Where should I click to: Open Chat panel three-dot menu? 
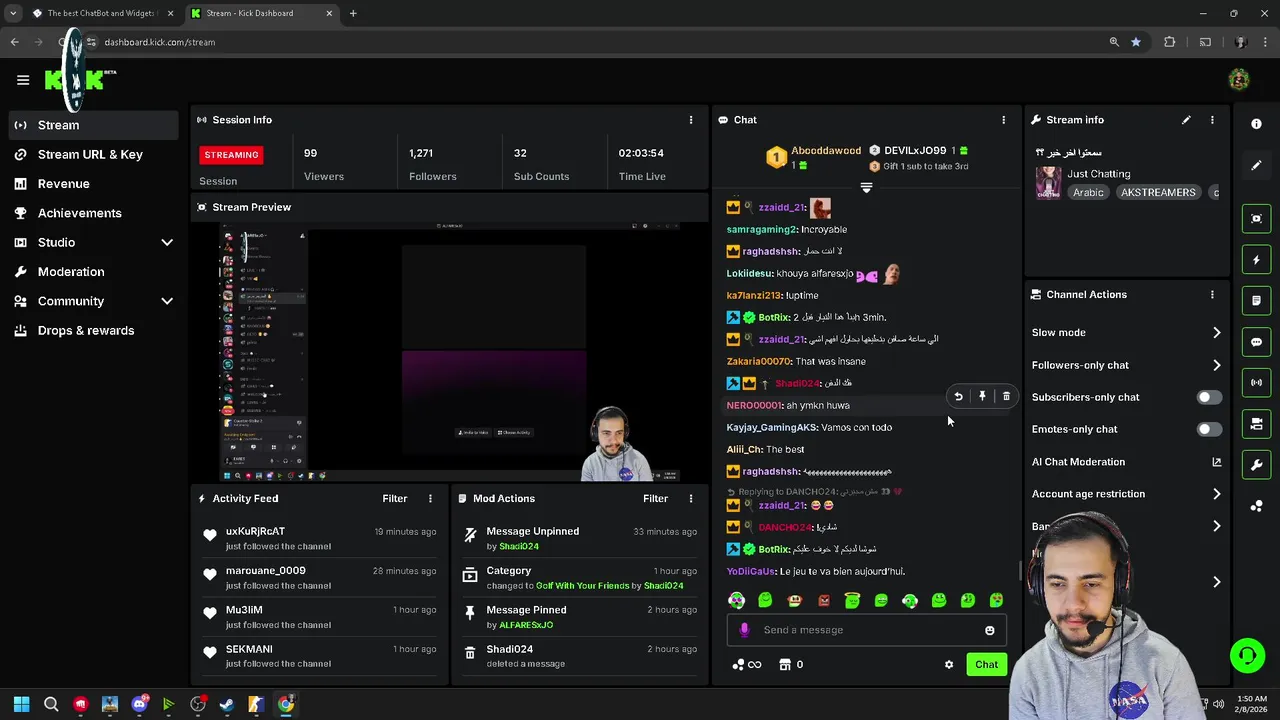point(1003,120)
